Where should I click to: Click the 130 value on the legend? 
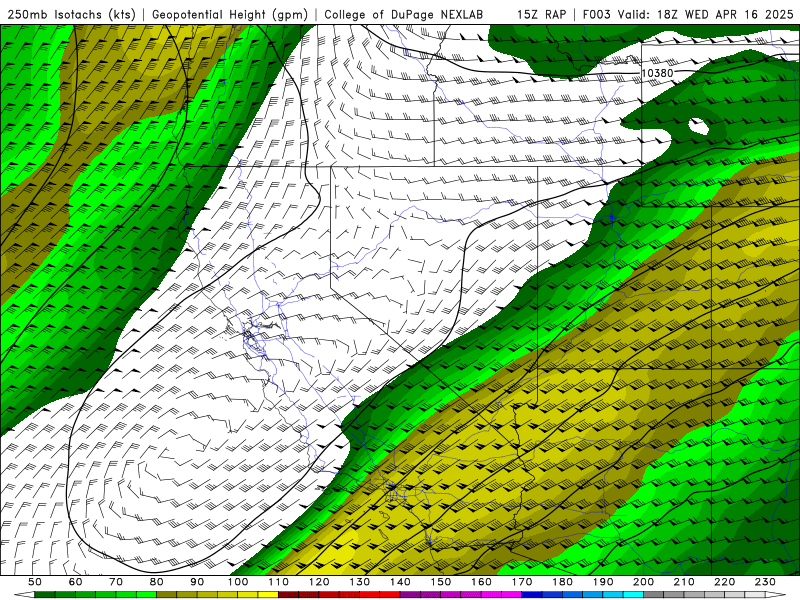[x=360, y=582]
